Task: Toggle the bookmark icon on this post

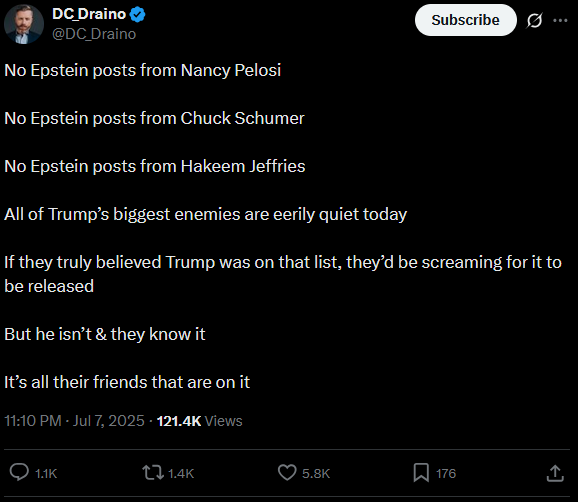Action: (421, 473)
